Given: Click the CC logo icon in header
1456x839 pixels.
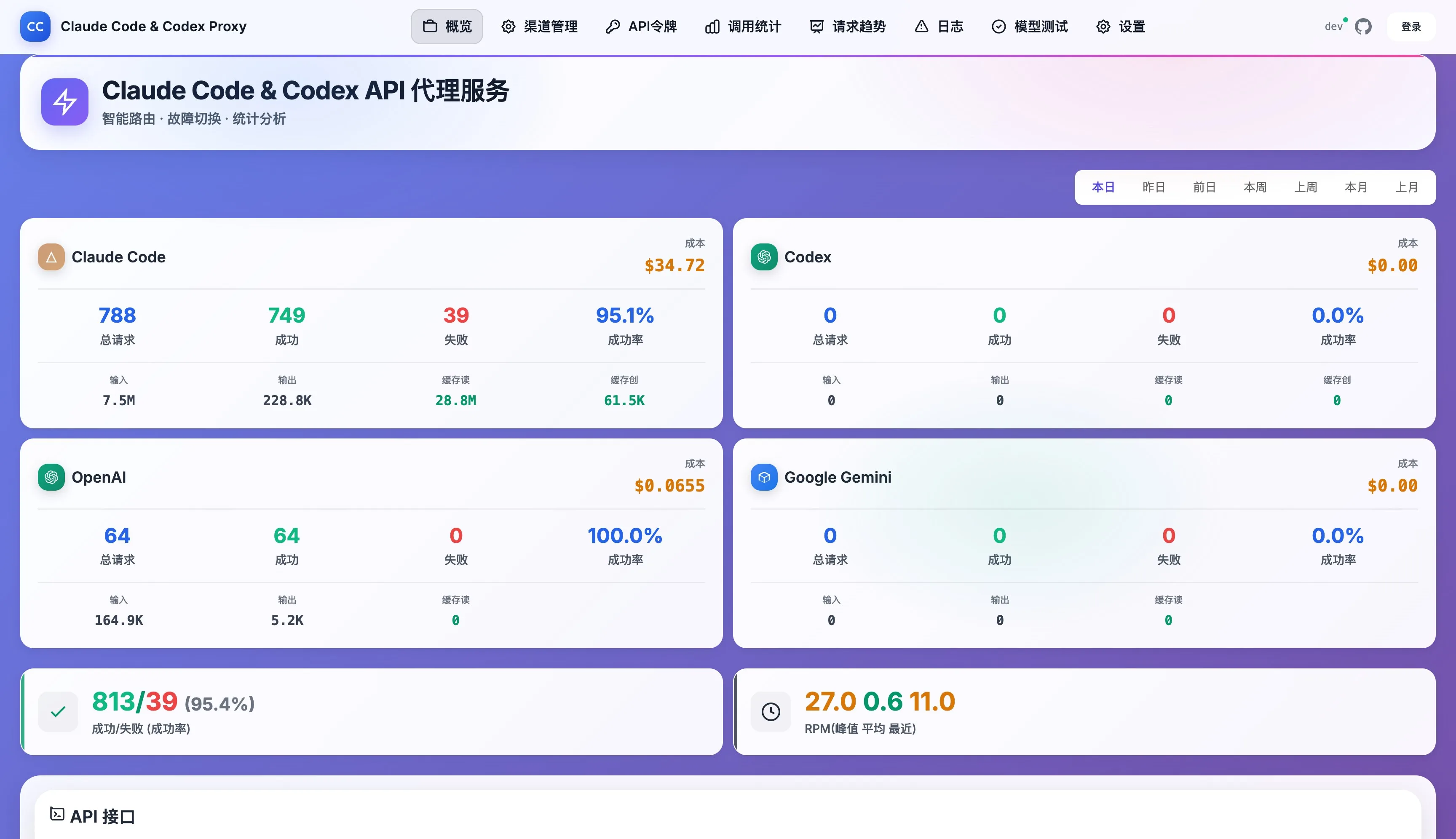Looking at the screenshot, I should [35, 27].
